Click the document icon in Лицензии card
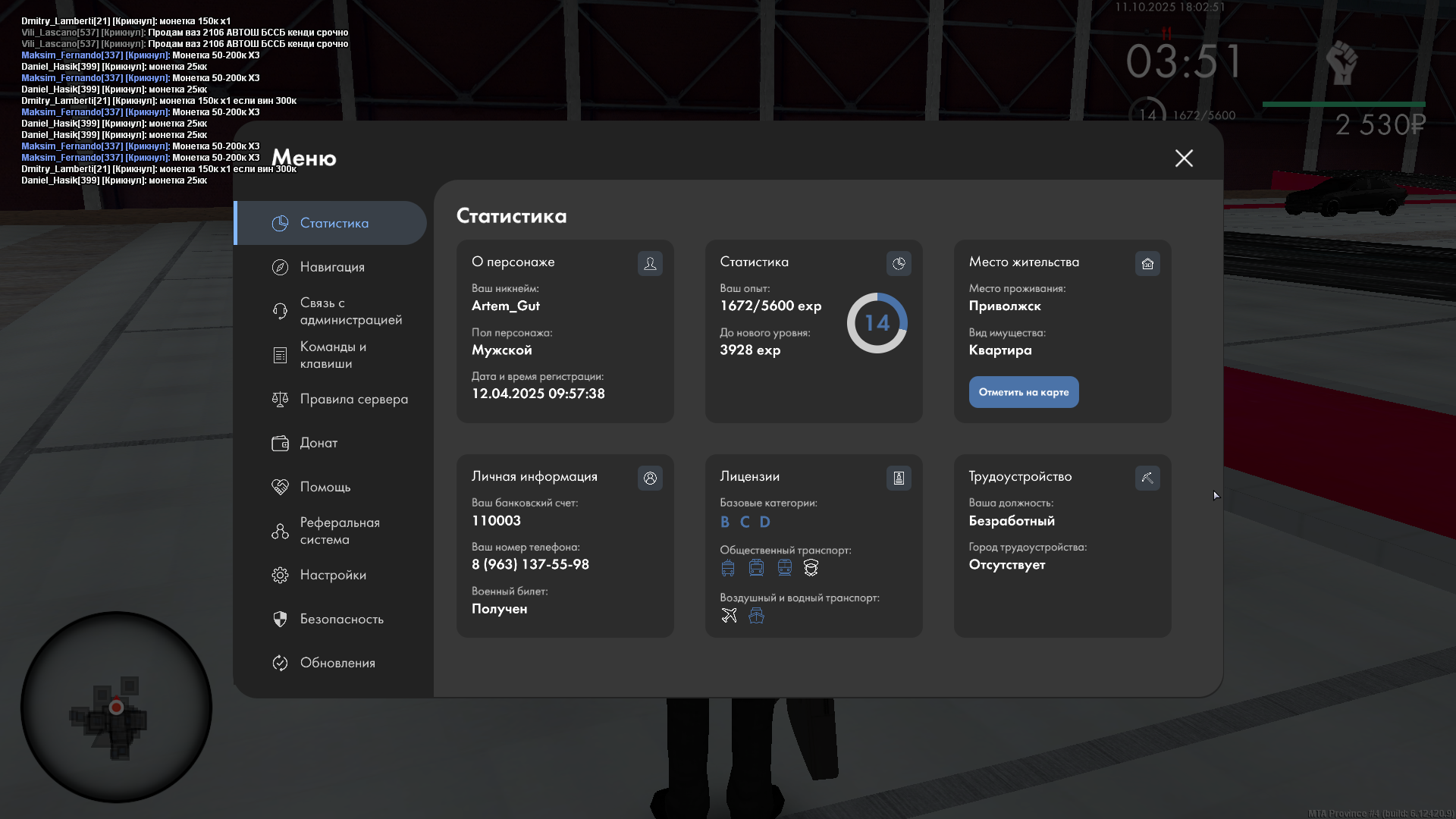Image resolution: width=1456 pixels, height=819 pixels. [x=899, y=478]
